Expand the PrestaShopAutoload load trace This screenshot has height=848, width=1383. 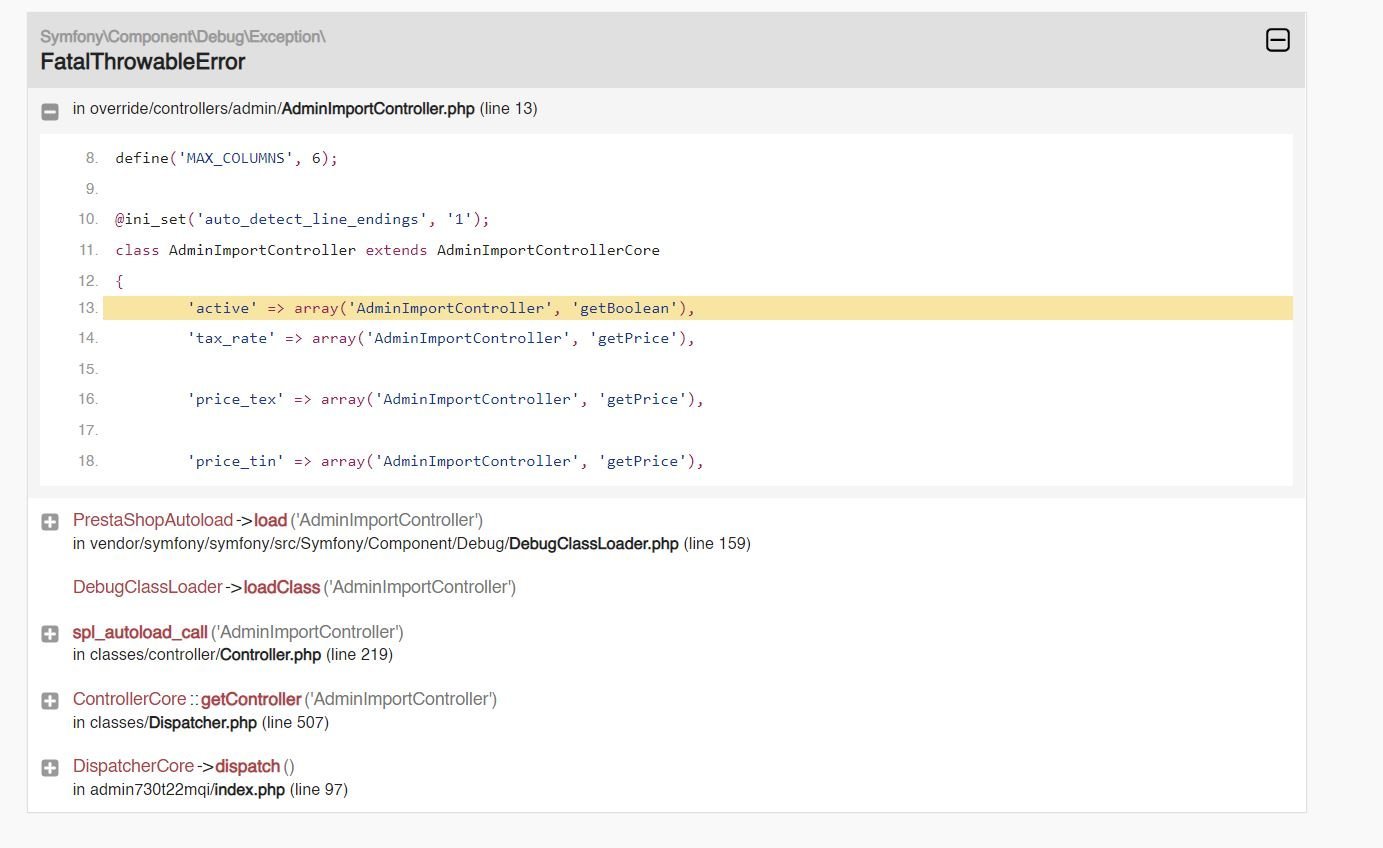pos(50,522)
